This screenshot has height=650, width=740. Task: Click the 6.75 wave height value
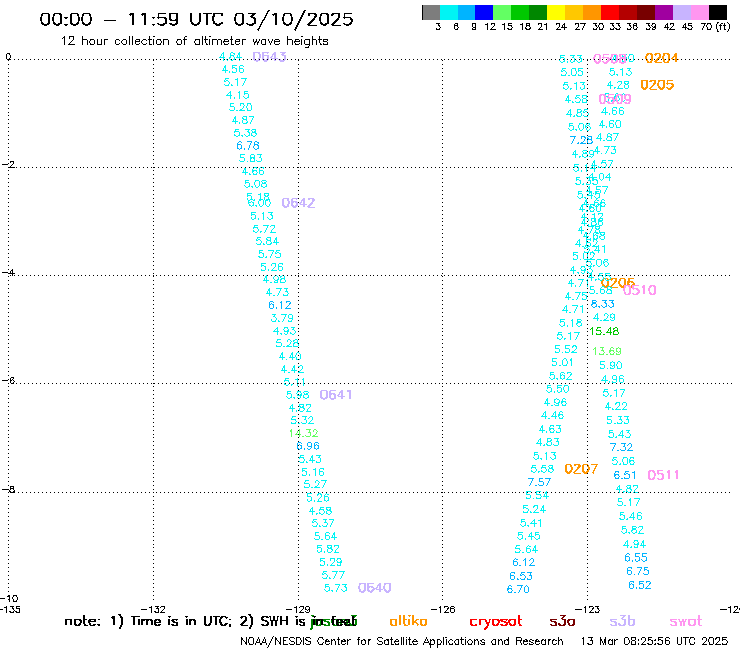click(x=638, y=571)
